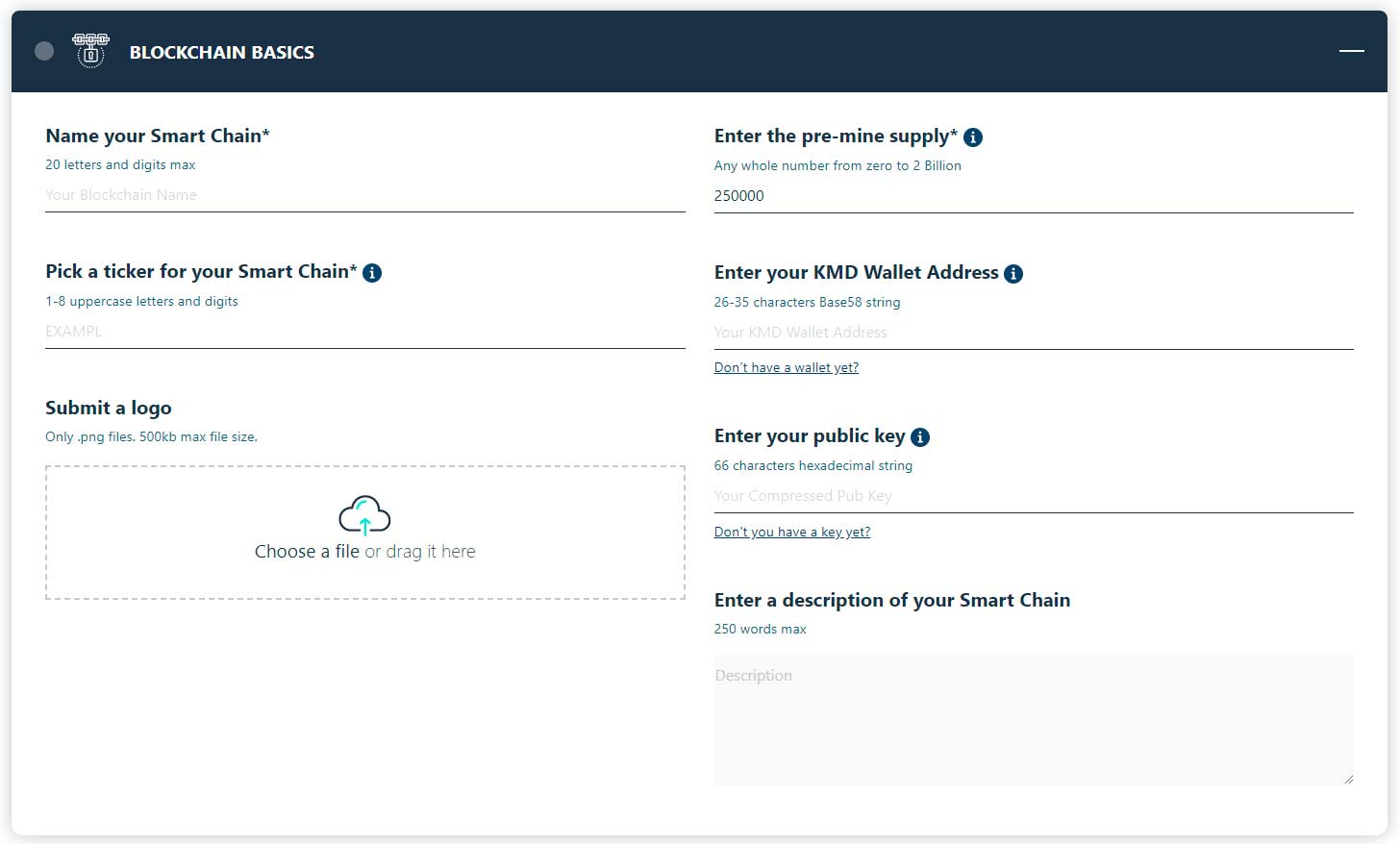Click "26-35 characters Base58 string" hint
The image size is (1400, 844).
click(808, 302)
